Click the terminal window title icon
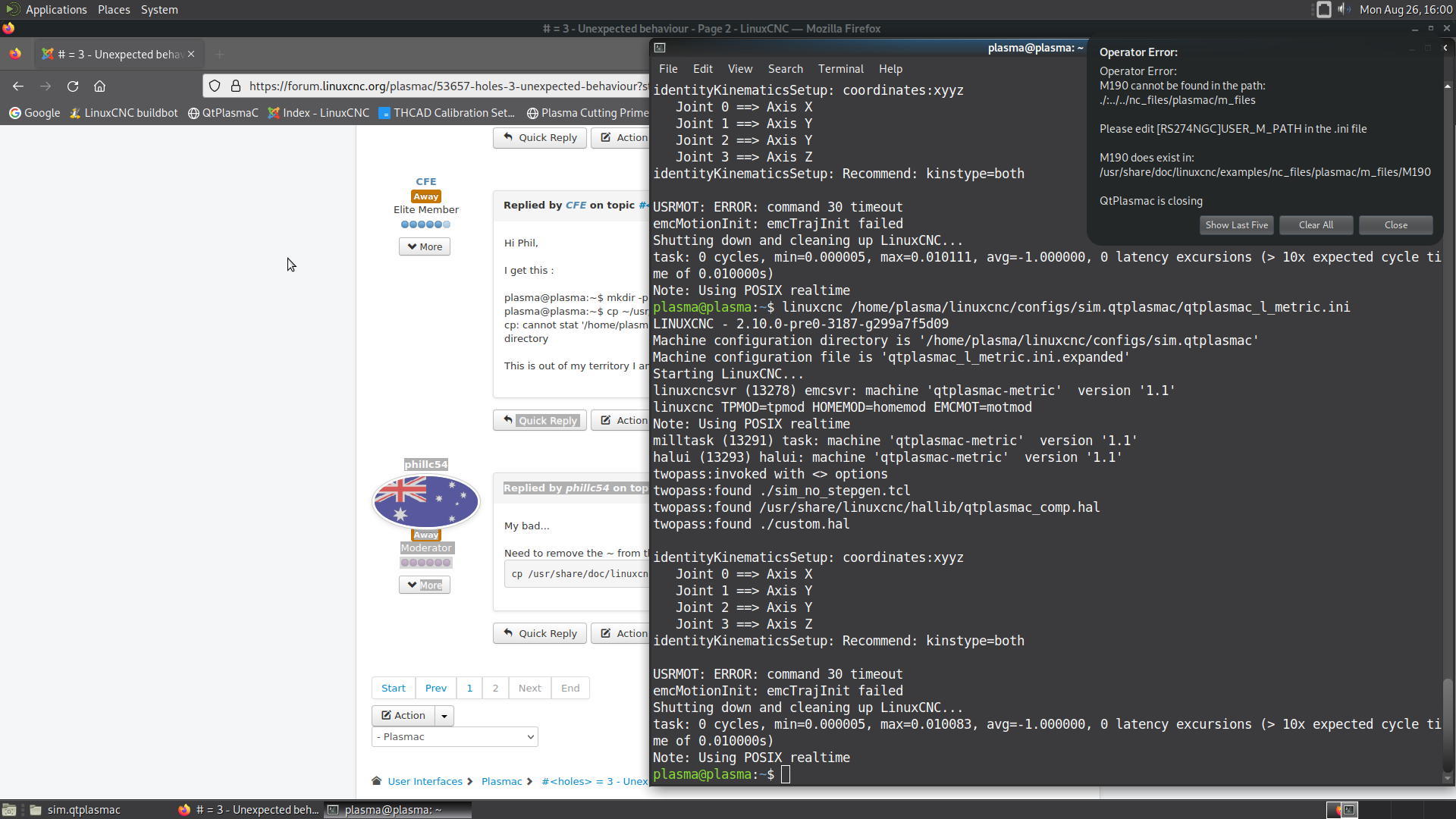1456x819 pixels. point(660,48)
